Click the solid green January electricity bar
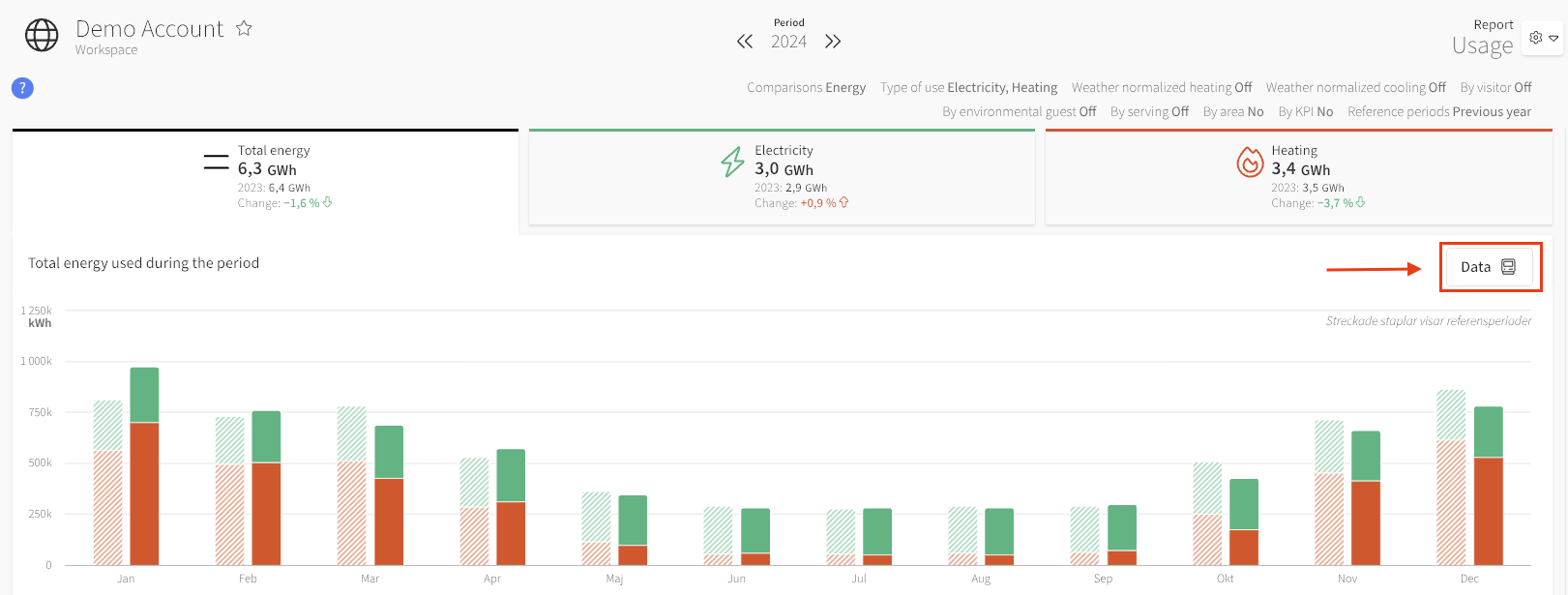Image resolution: width=1568 pixels, height=595 pixels. pos(144,395)
